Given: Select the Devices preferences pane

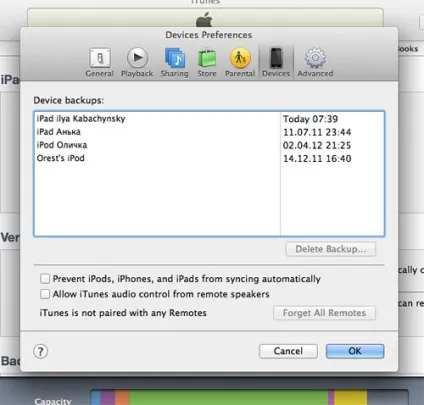Looking at the screenshot, I should click(x=276, y=63).
